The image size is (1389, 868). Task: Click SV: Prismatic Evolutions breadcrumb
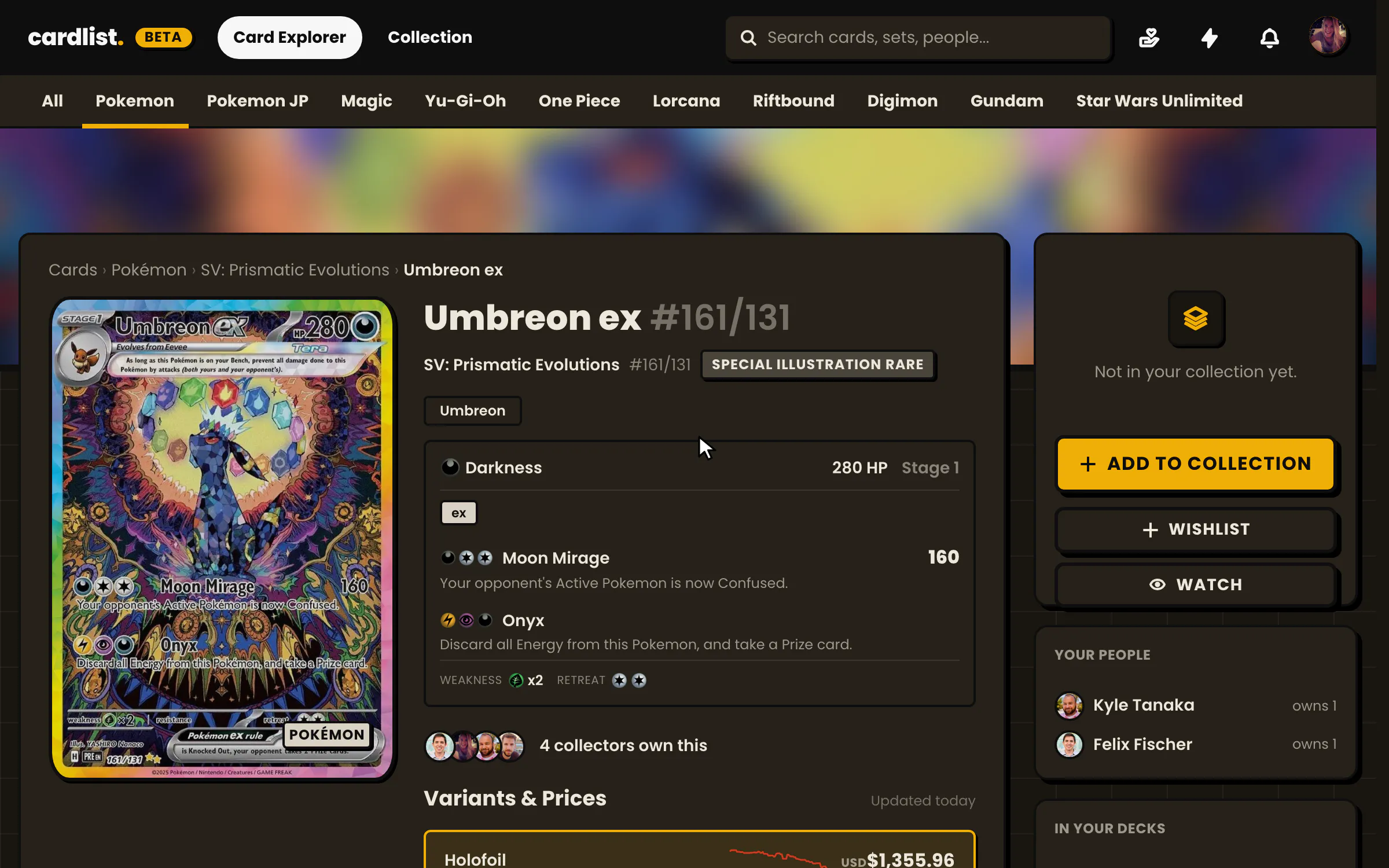(x=295, y=270)
